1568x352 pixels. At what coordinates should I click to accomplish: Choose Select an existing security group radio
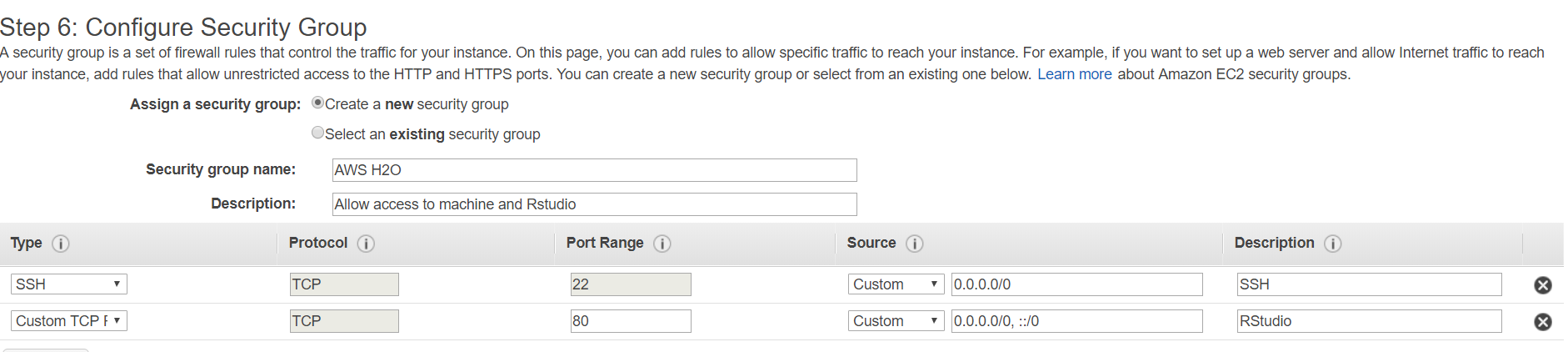317,133
